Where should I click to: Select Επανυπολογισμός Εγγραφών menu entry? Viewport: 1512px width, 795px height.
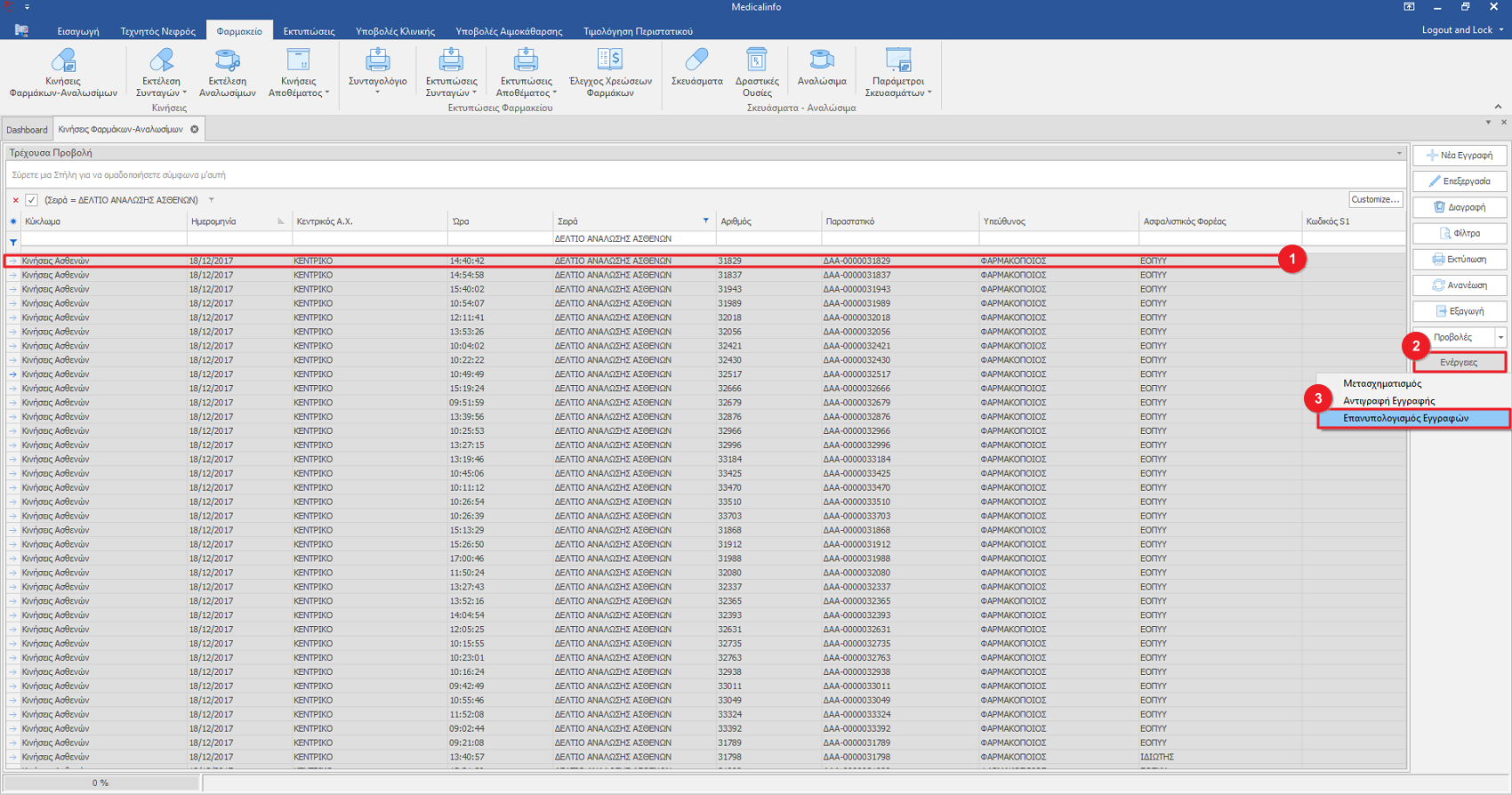pyautogui.click(x=1405, y=418)
